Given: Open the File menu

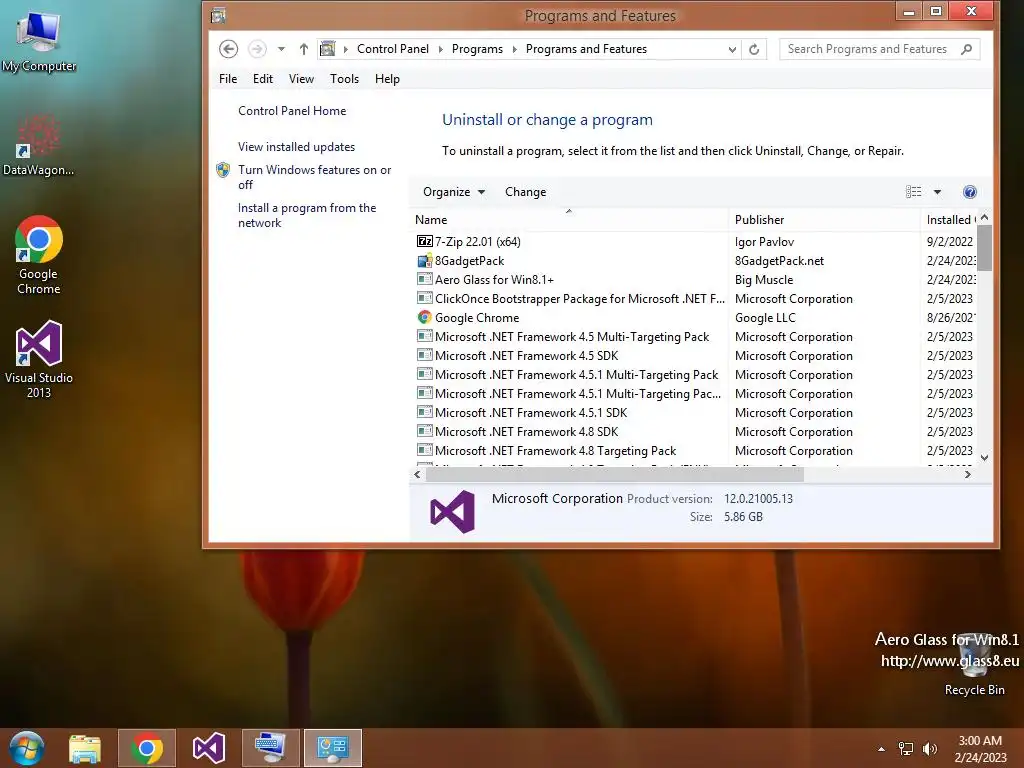Looking at the screenshot, I should [x=228, y=79].
